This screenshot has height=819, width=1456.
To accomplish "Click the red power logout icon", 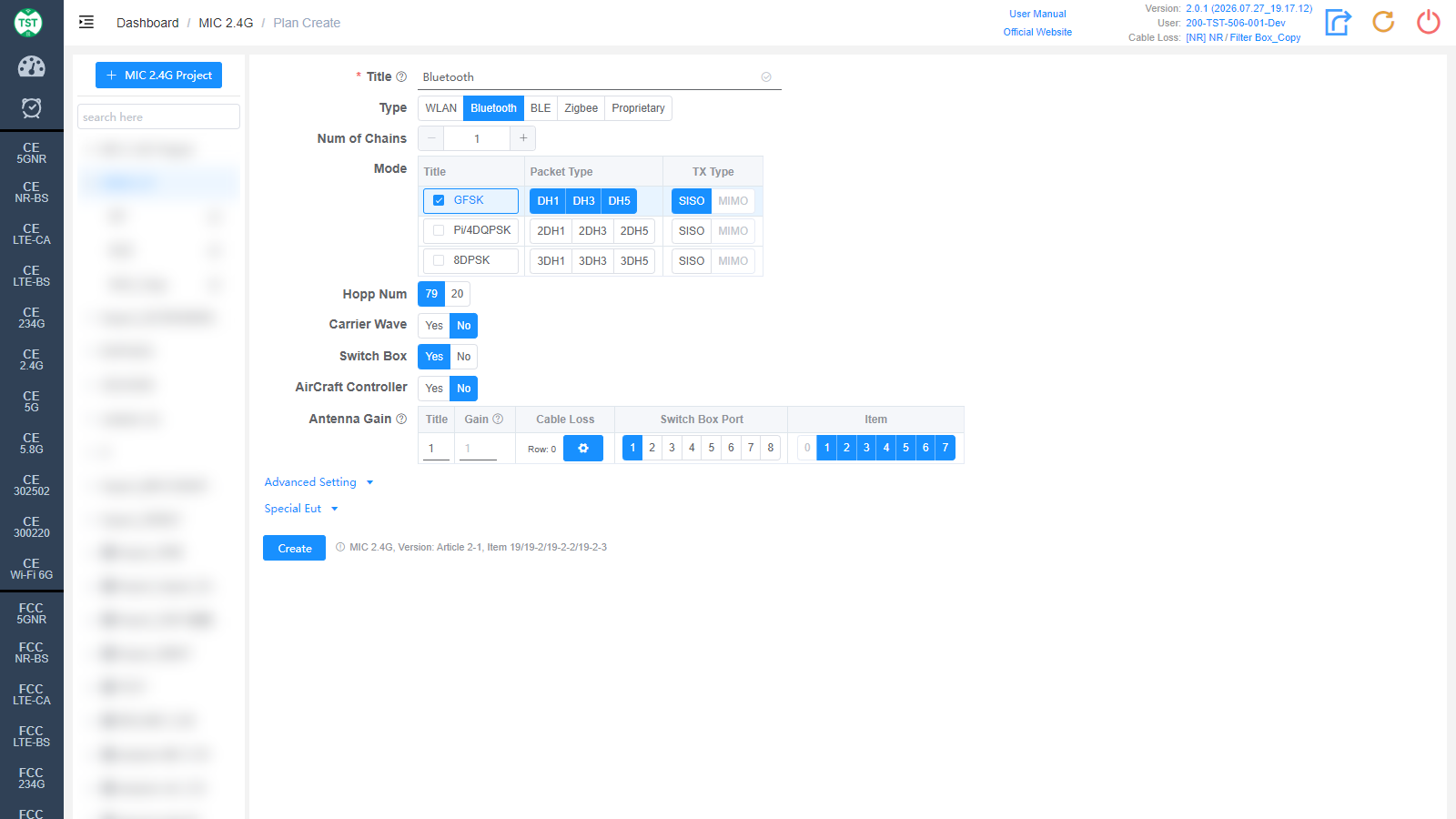I will click(1429, 22).
